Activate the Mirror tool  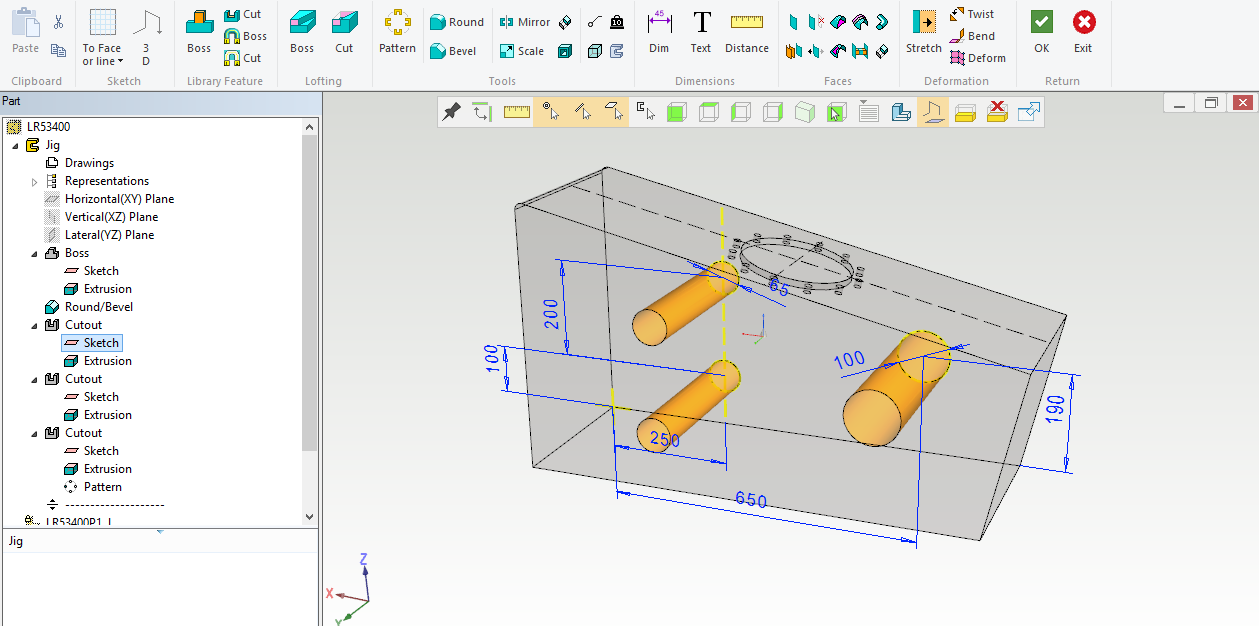point(524,22)
